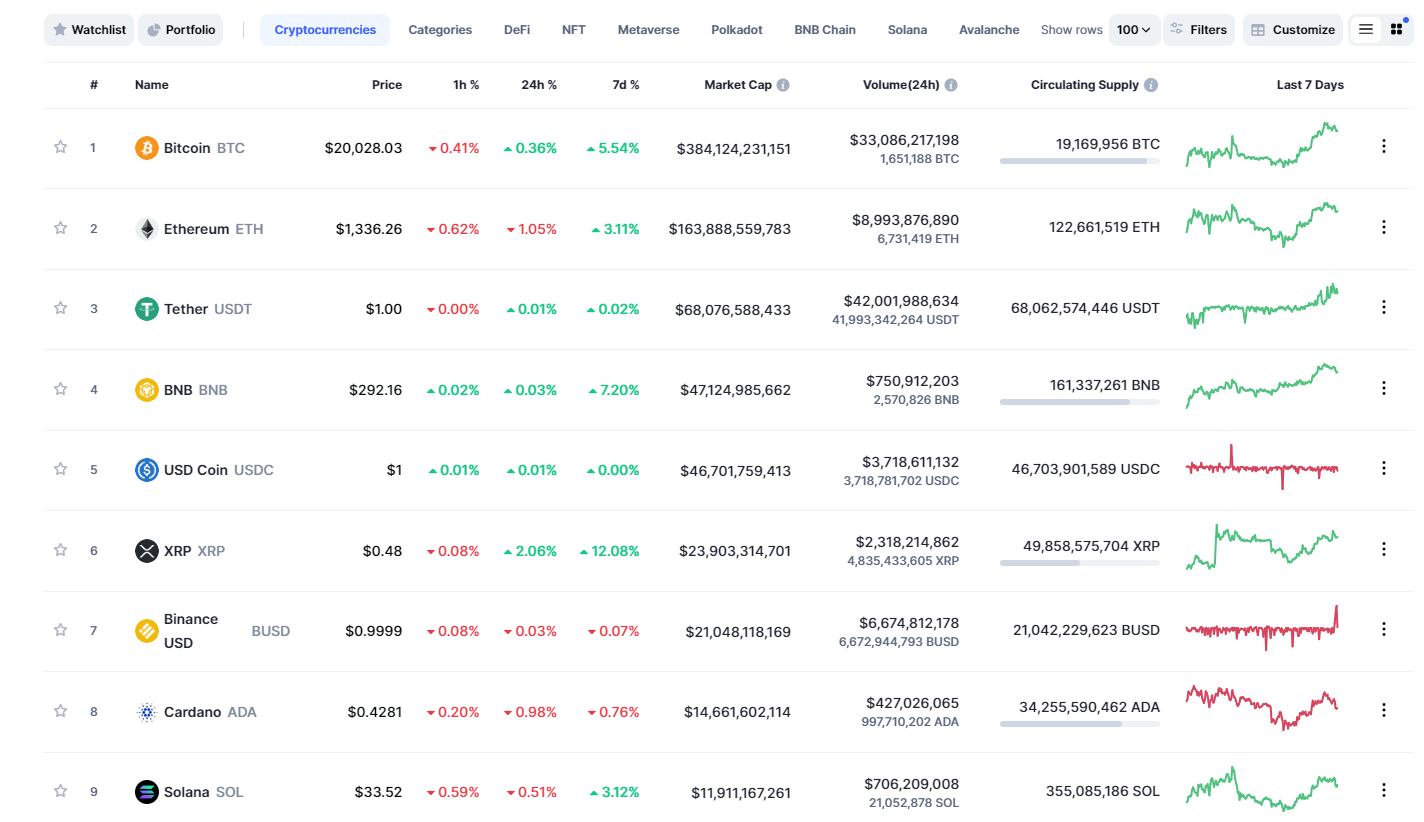Click BNB's circulating supply progress bar
The image size is (1424, 822).
[1079, 402]
